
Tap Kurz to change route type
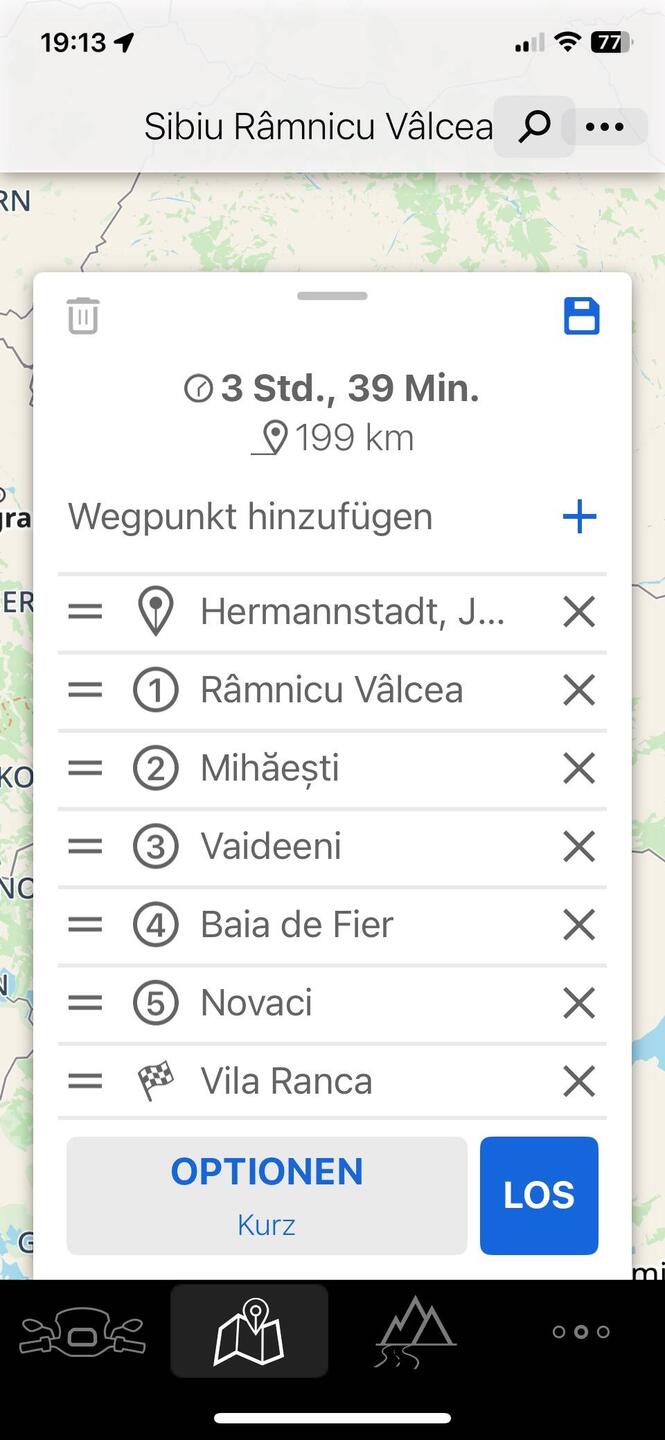266,1224
